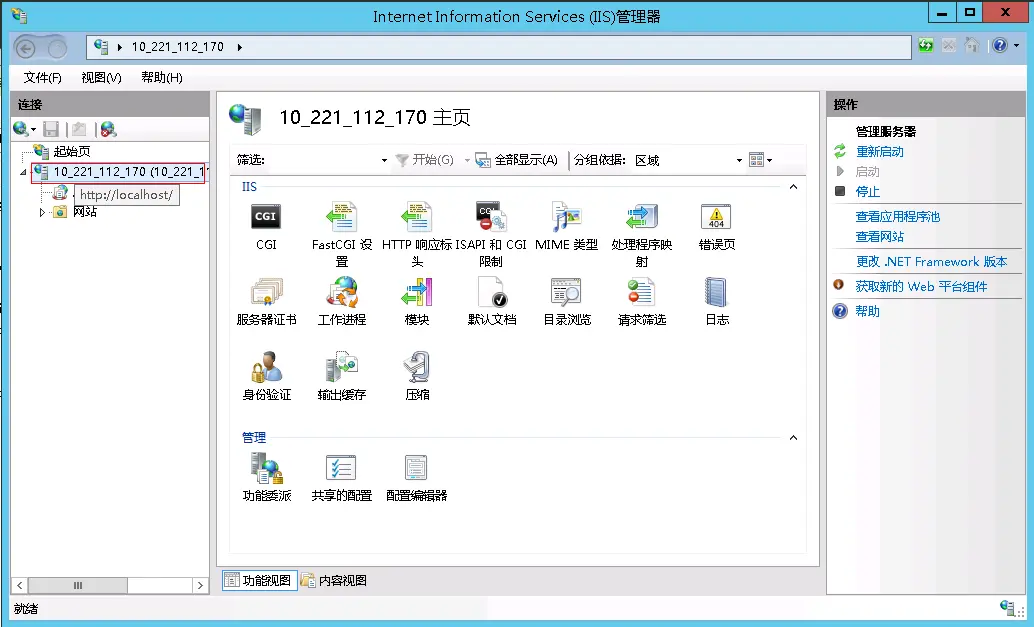Image resolution: width=1034 pixels, height=627 pixels.
Task: Click 获取新的 Web 平台组件 link
Action: coord(921,286)
